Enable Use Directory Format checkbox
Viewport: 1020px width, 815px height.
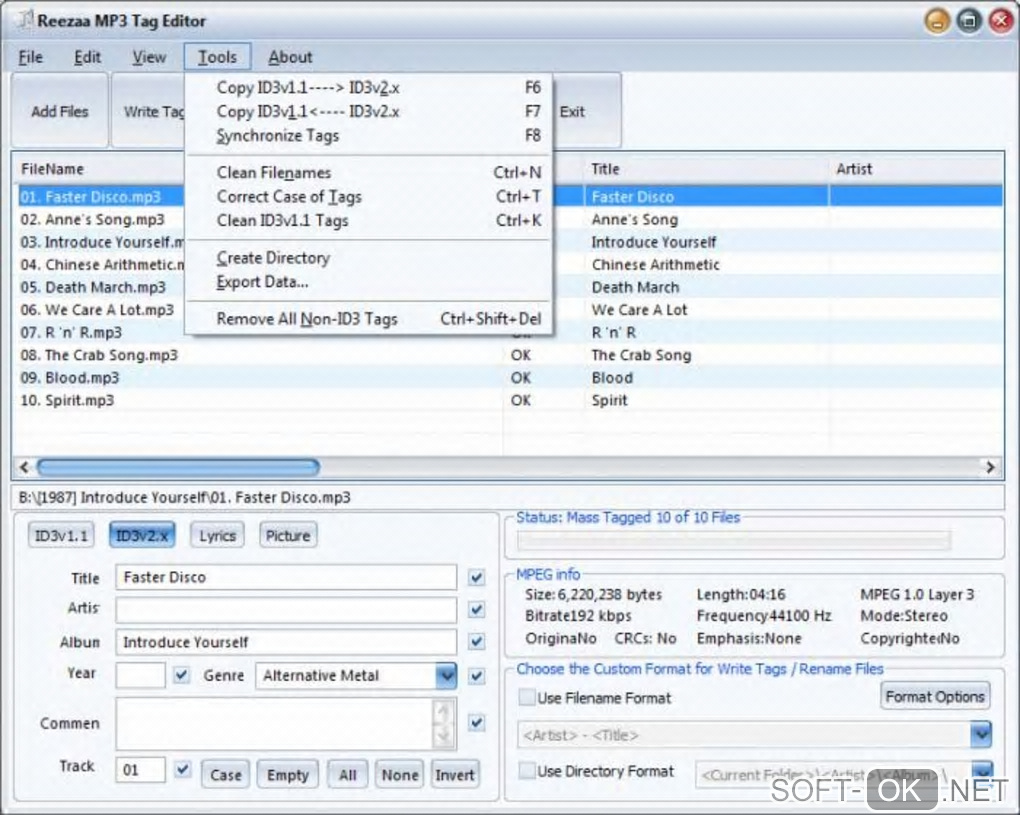(x=526, y=771)
